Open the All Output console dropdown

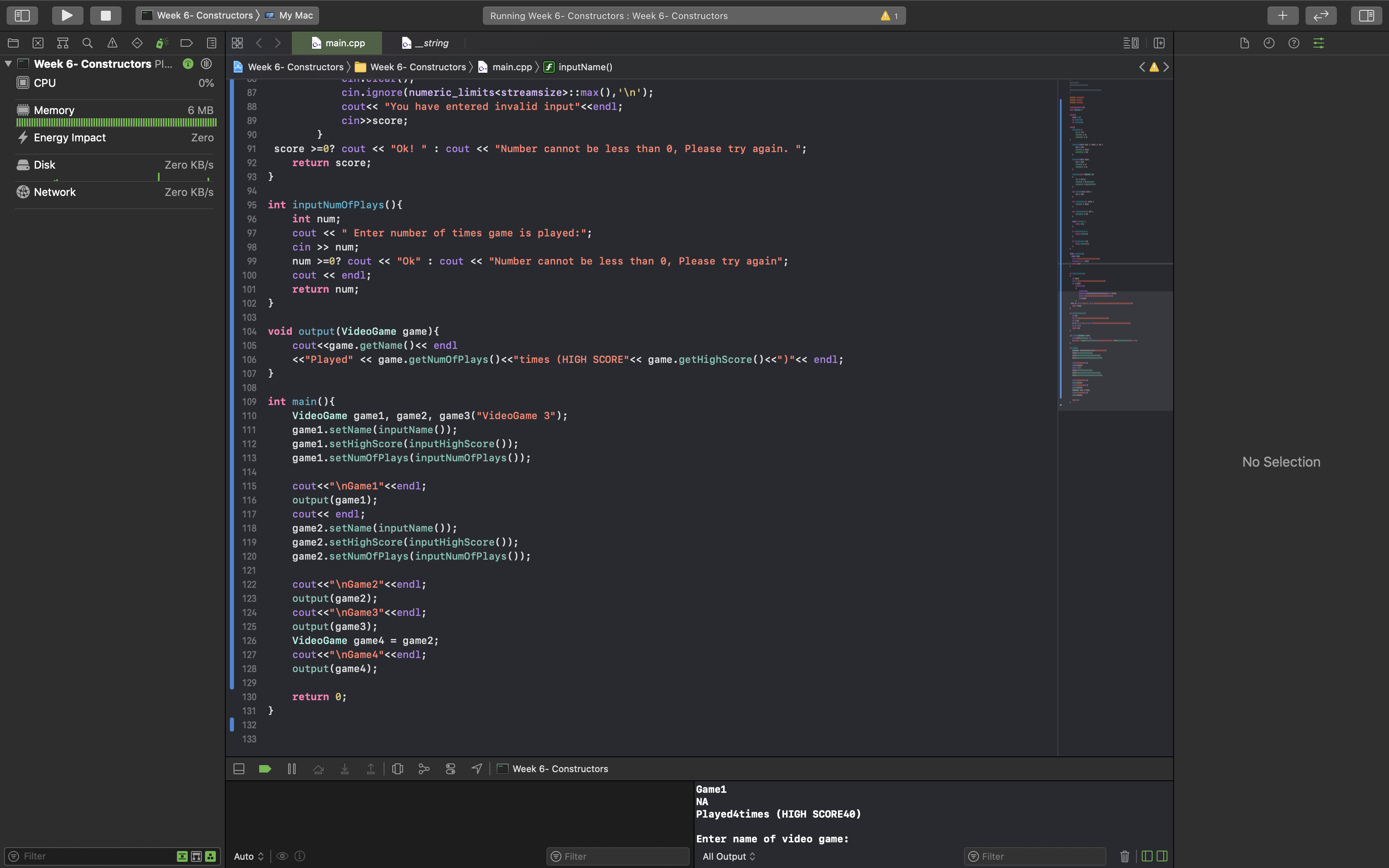tap(728, 856)
